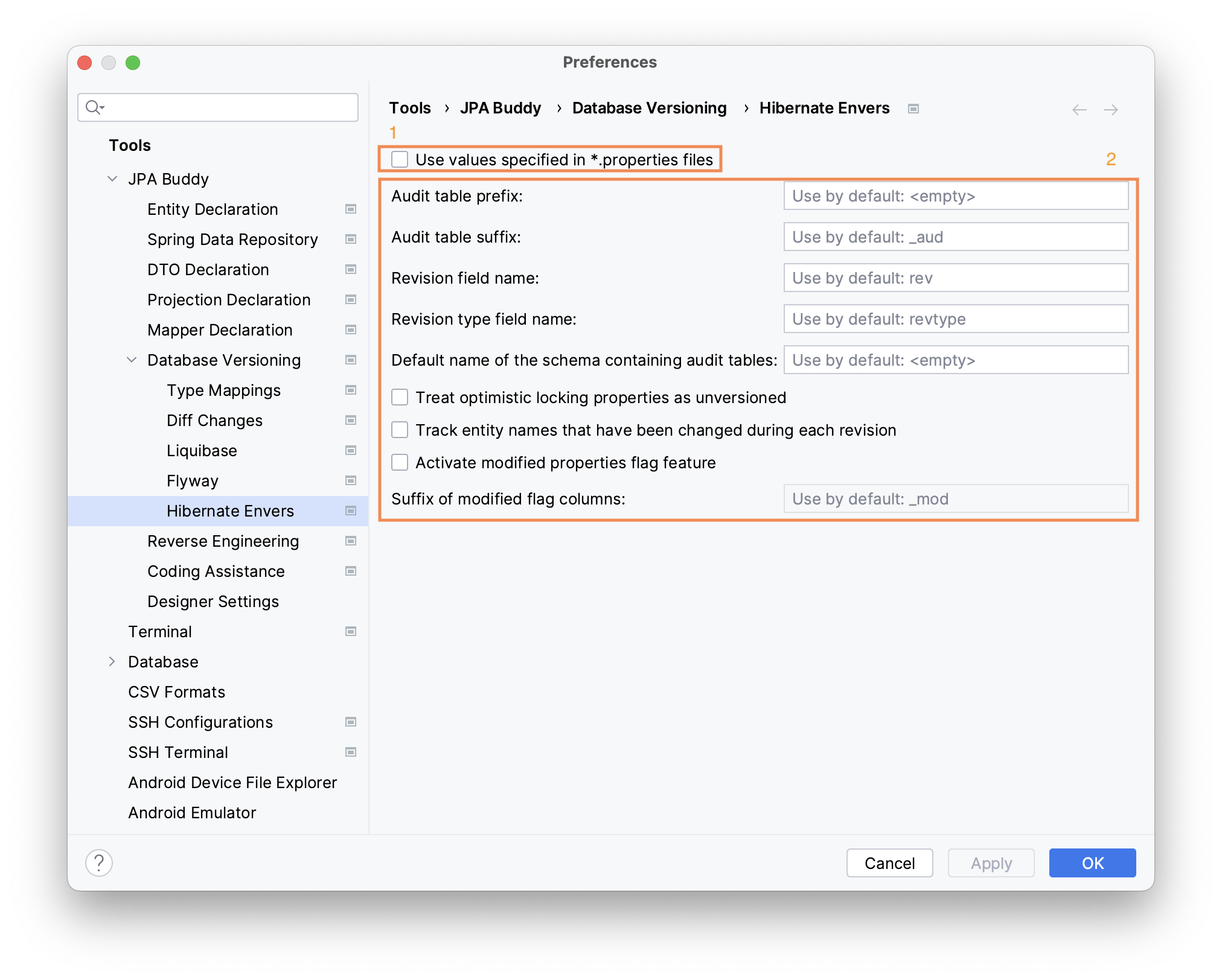Click JPA Buddy in the breadcrumb
1222x980 pixels.
click(501, 108)
